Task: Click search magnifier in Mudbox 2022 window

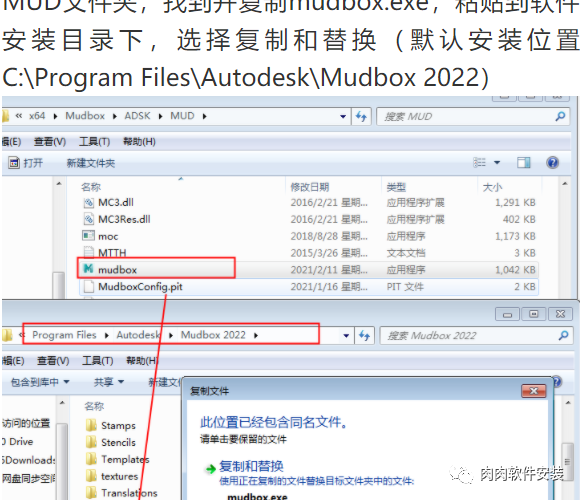Action: point(563,336)
